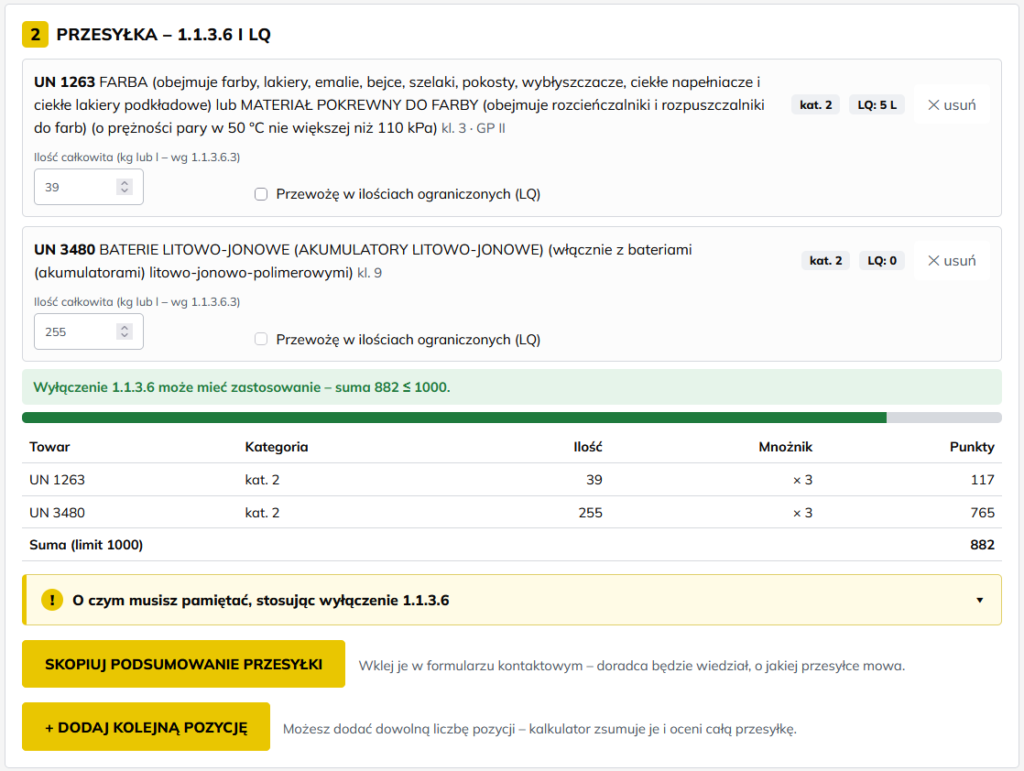
Task: Remove the UN 3480 item with usuń
Action: tap(952, 261)
